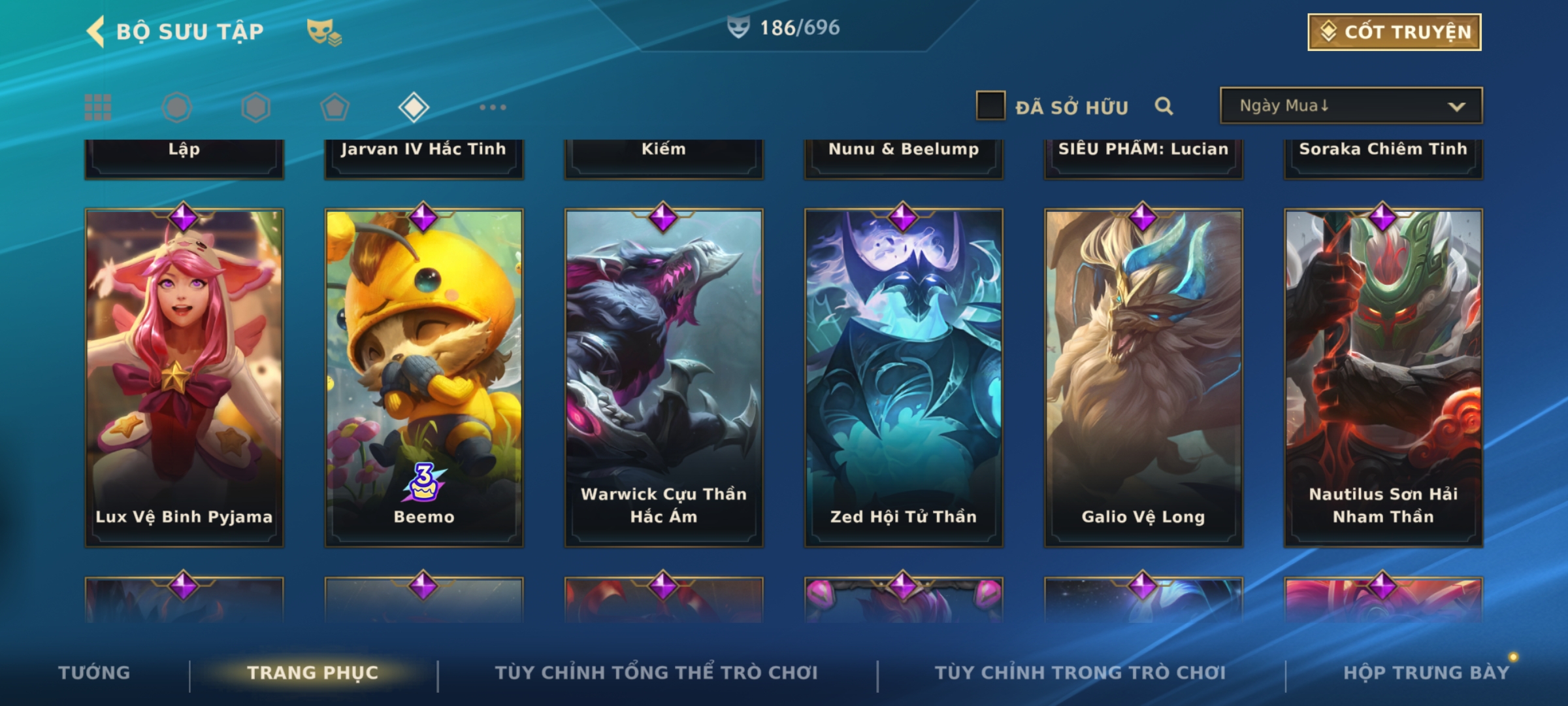Open skin search magnifier icon

(x=1164, y=106)
